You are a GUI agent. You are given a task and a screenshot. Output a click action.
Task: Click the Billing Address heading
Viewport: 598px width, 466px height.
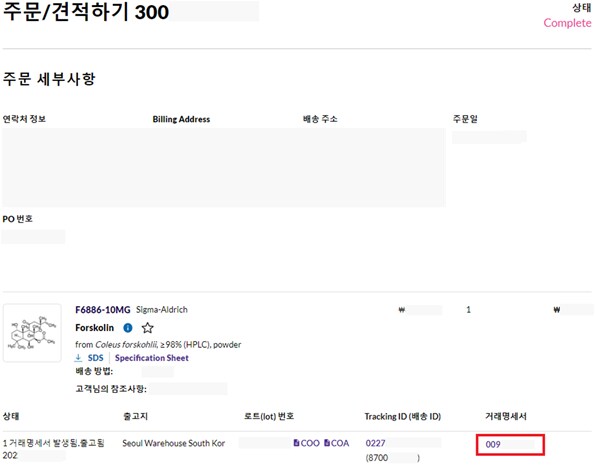pos(181,119)
